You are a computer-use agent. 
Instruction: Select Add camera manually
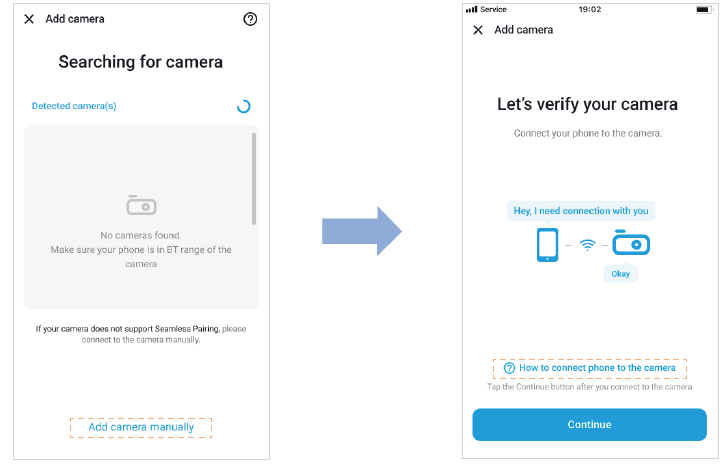point(141,427)
